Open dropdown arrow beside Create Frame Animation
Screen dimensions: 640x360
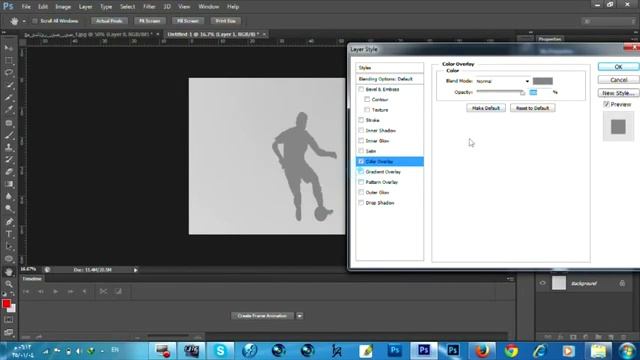point(300,316)
